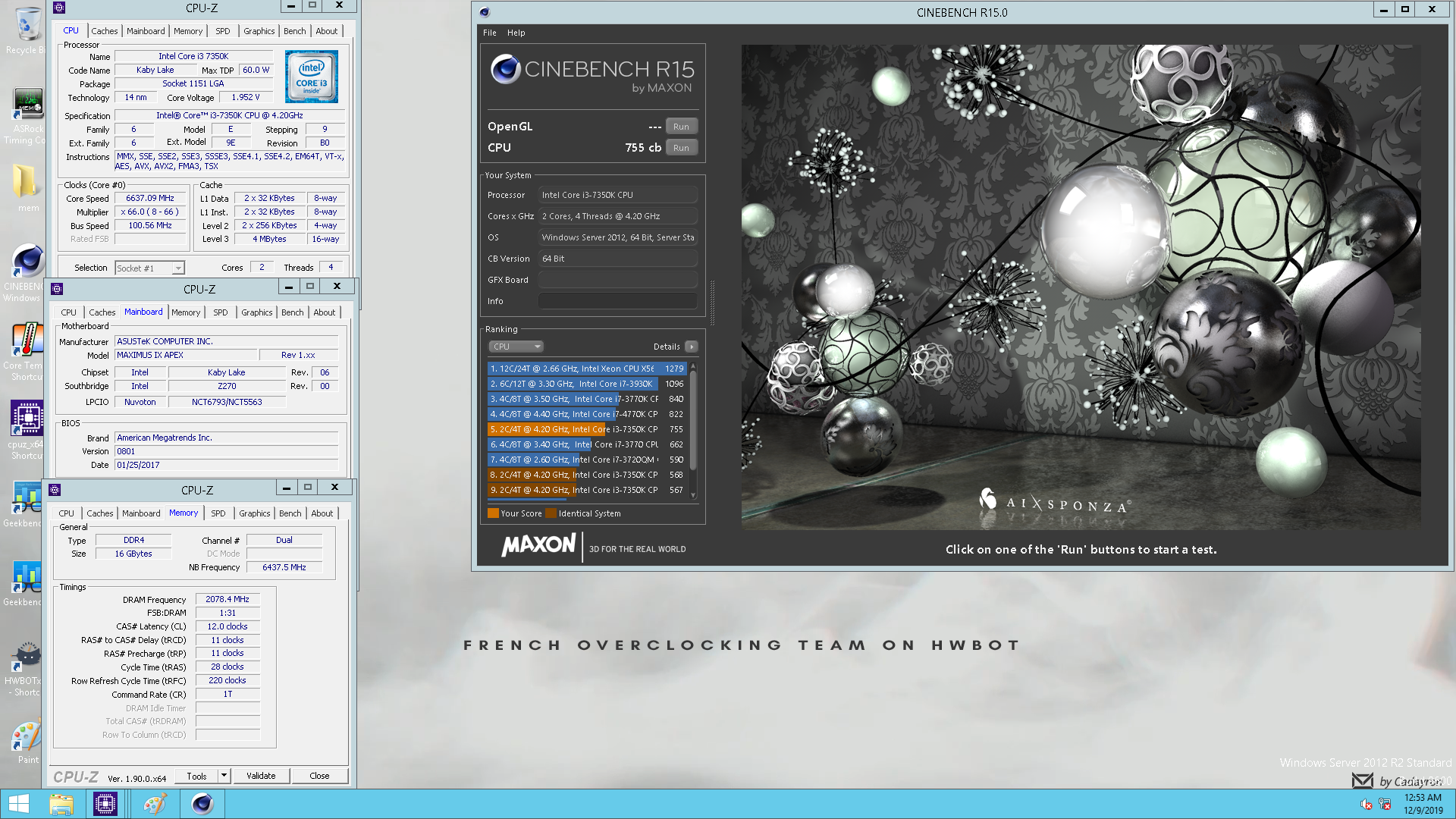Launch CINEBENCH Windows desktop shortcut
The width and height of the screenshot is (1456, 819).
(27, 273)
